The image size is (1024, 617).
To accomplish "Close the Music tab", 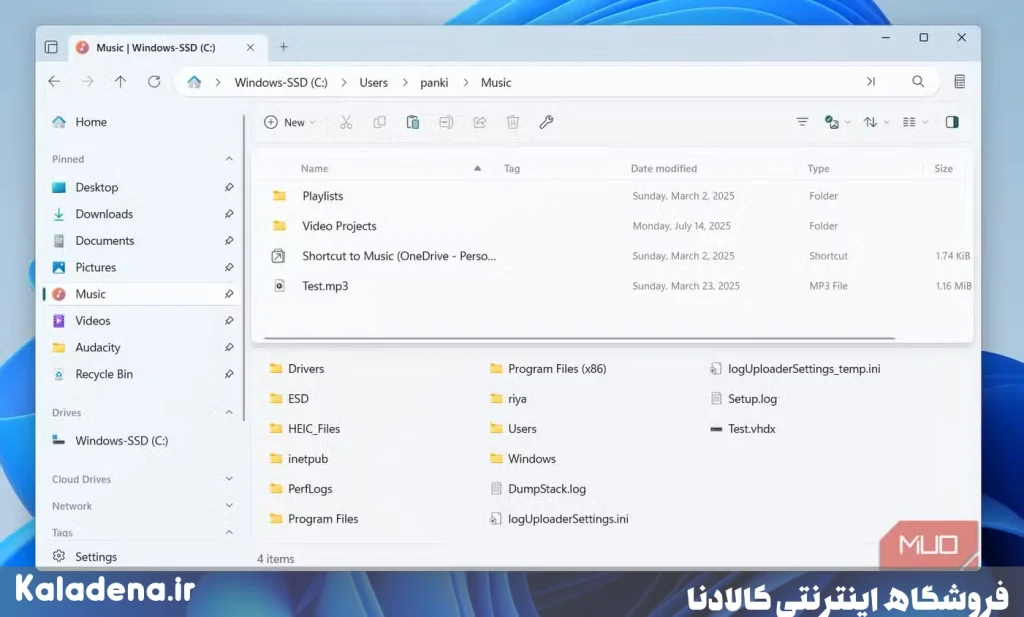I will [250, 48].
